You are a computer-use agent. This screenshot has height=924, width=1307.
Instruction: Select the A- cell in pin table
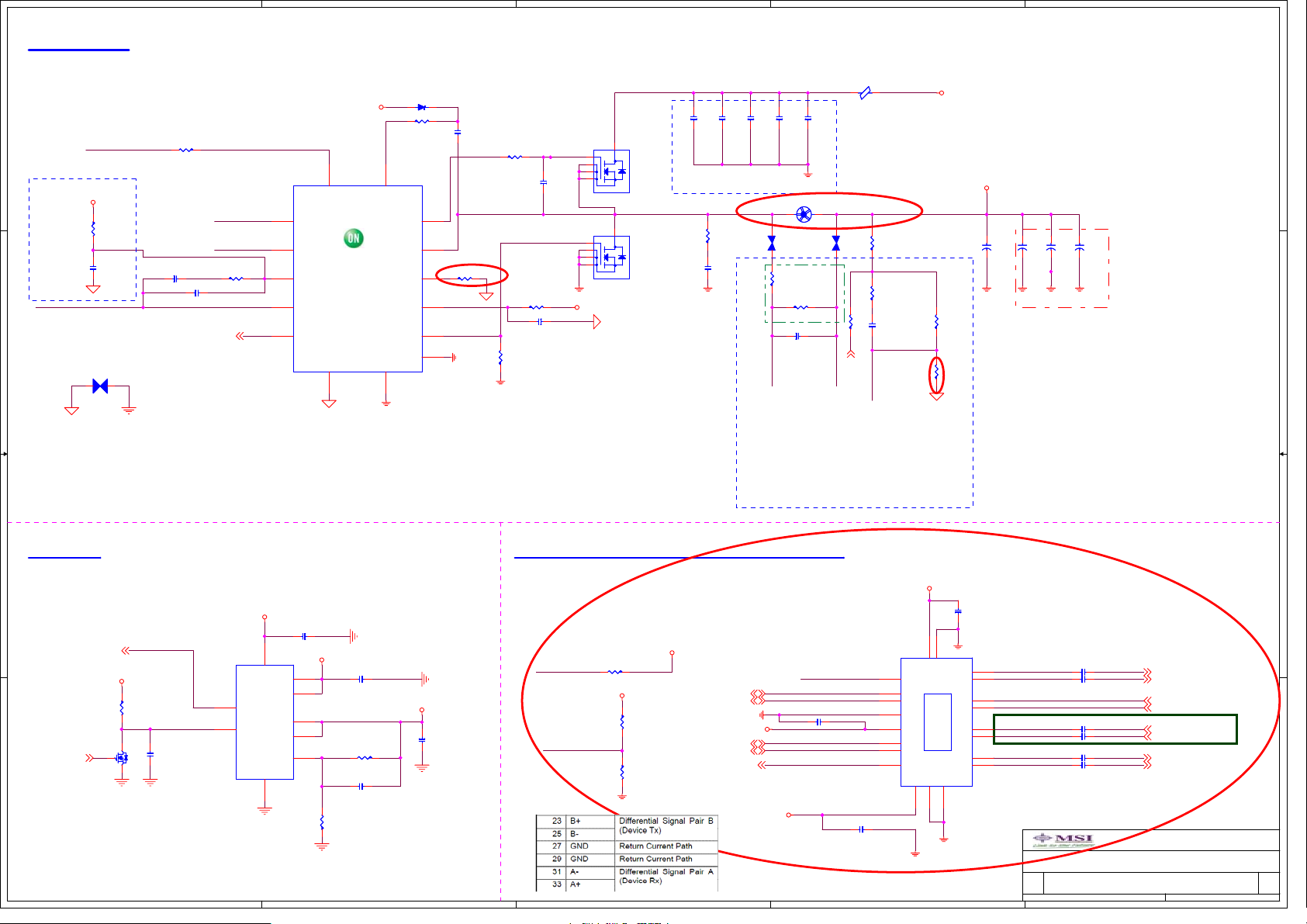point(575,872)
